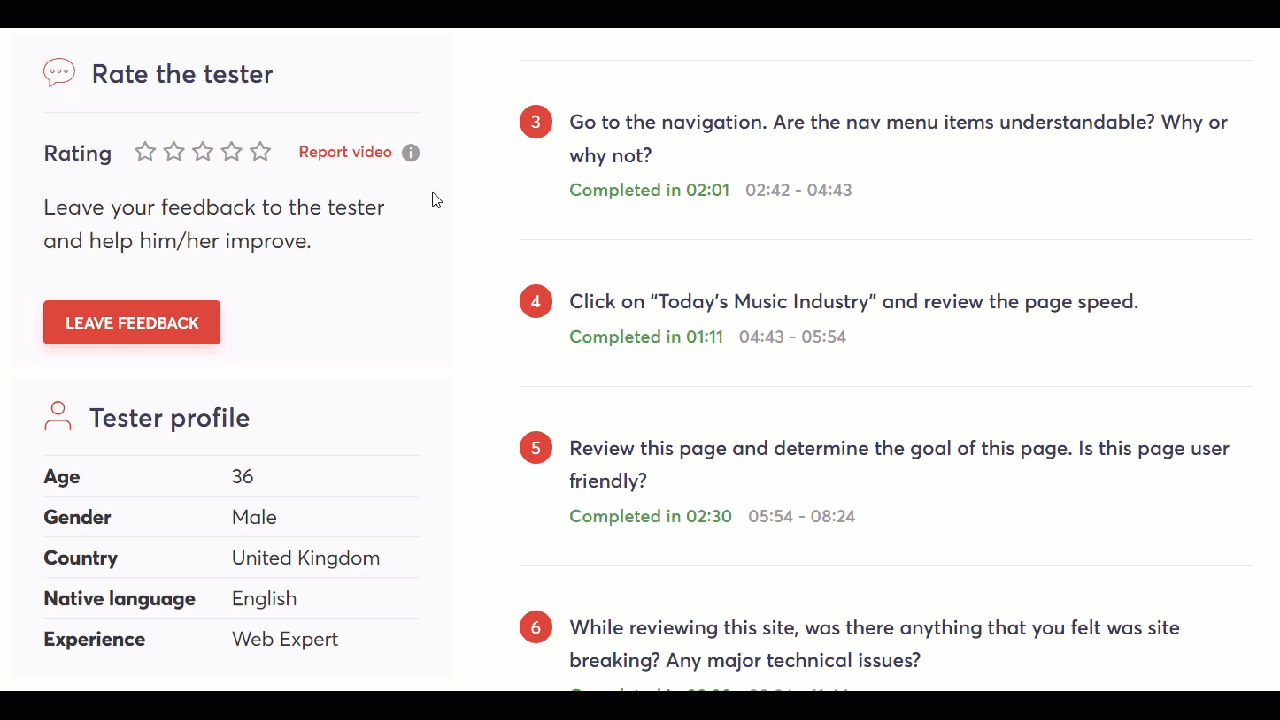Open the Today's Music Industry task text

click(853, 301)
